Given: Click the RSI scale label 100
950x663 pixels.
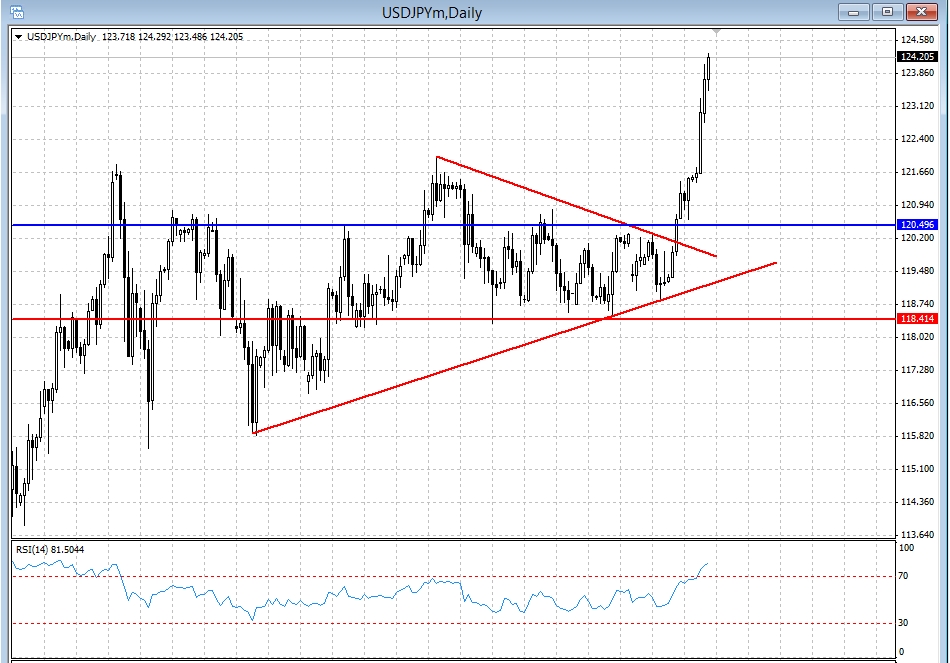Looking at the screenshot, I should pyautogui.click(x=906, y=548).
